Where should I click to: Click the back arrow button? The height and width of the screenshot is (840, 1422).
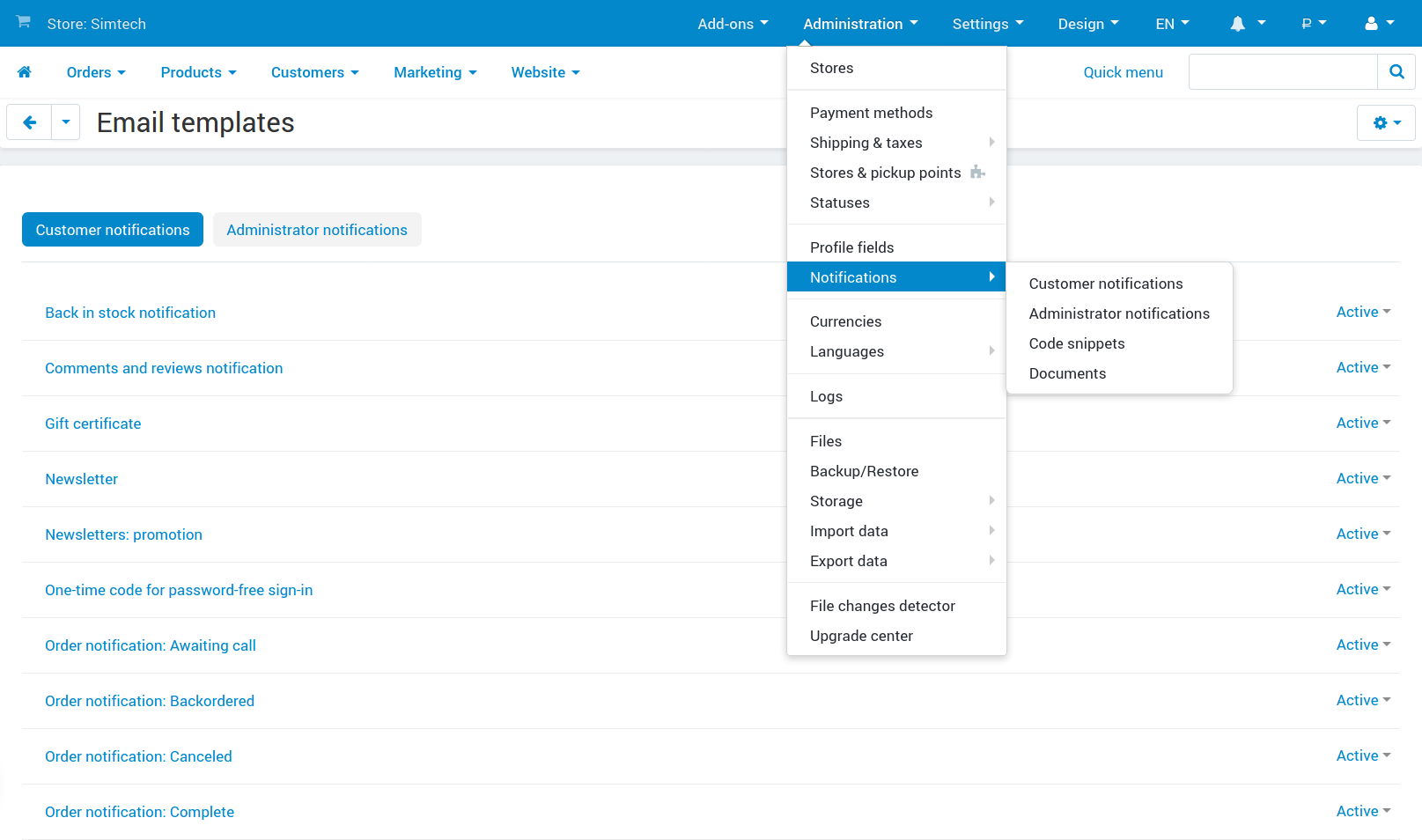point(30,122)
